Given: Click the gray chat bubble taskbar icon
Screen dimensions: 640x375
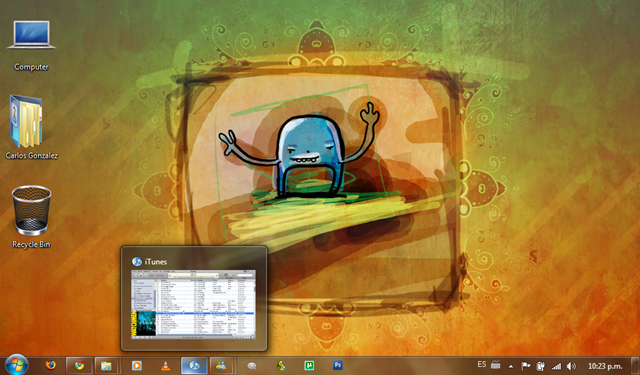Looking at the screenshot, I should click(252, 366).
